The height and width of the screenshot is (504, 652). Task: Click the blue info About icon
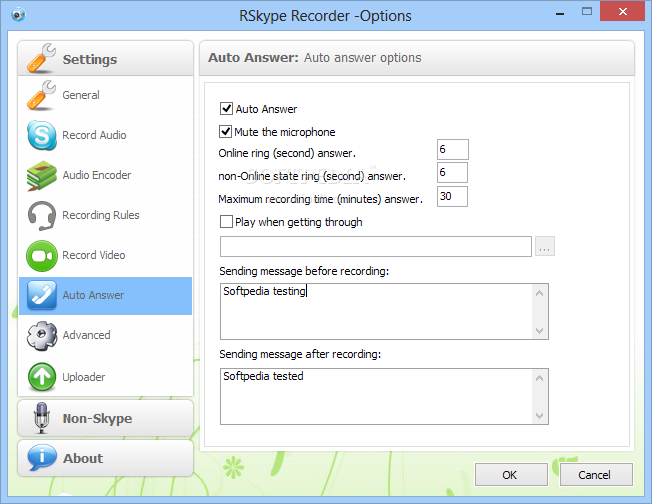pyautogui.click(x=42, y=457)
